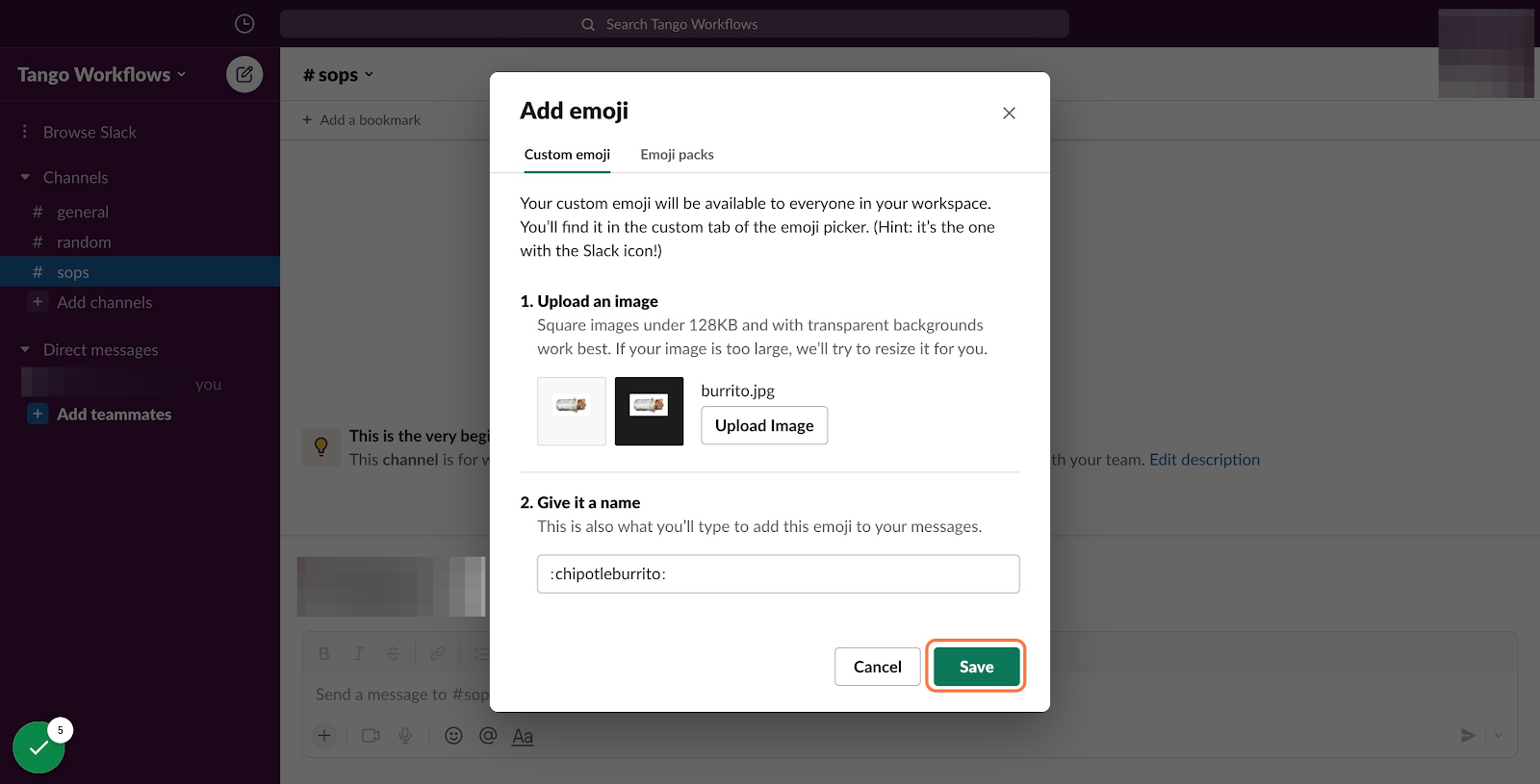Click the Upload Image button
The height and width of the screenshot is (784, 1540).
(x=764, y=425)
